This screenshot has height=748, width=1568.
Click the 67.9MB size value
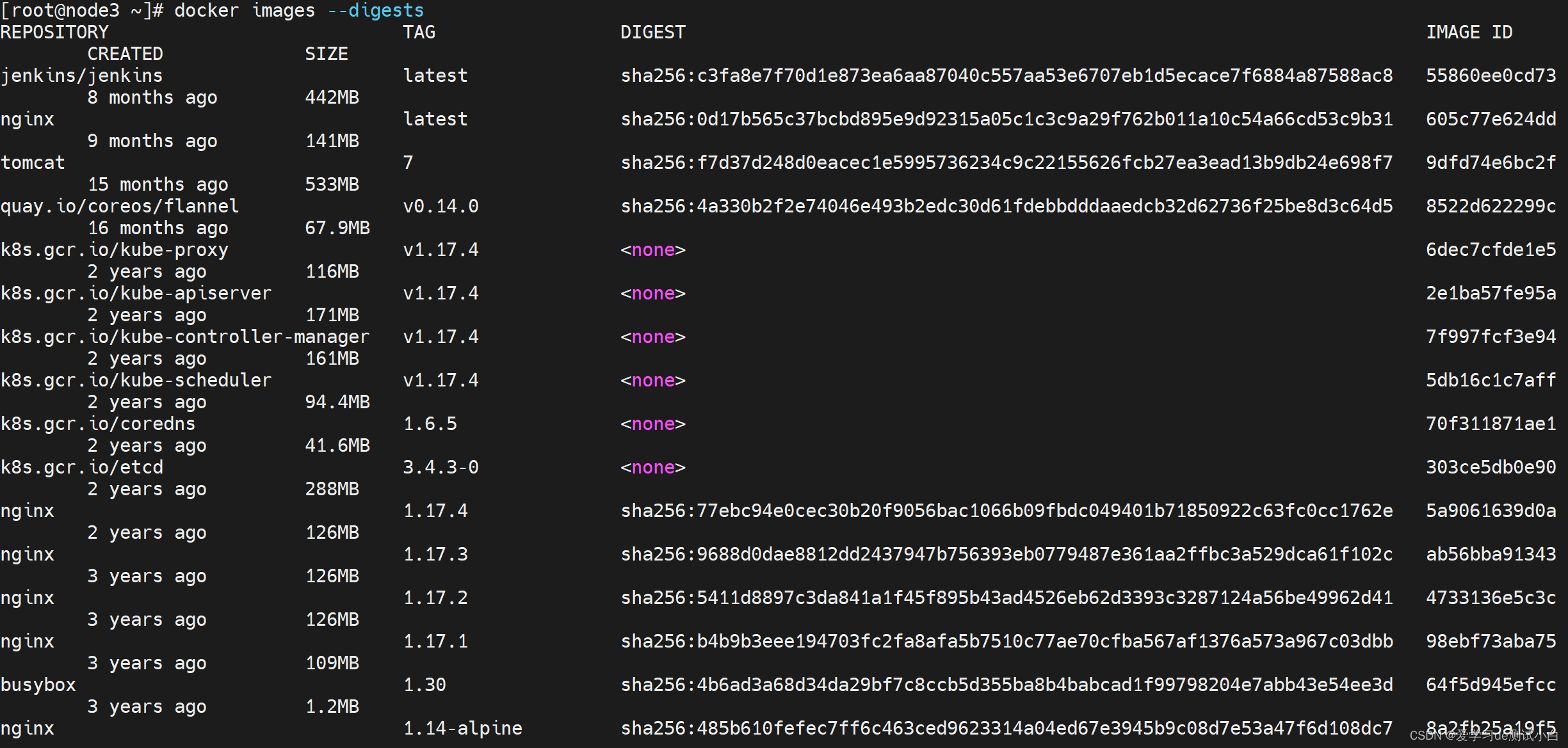pos(337,228)
